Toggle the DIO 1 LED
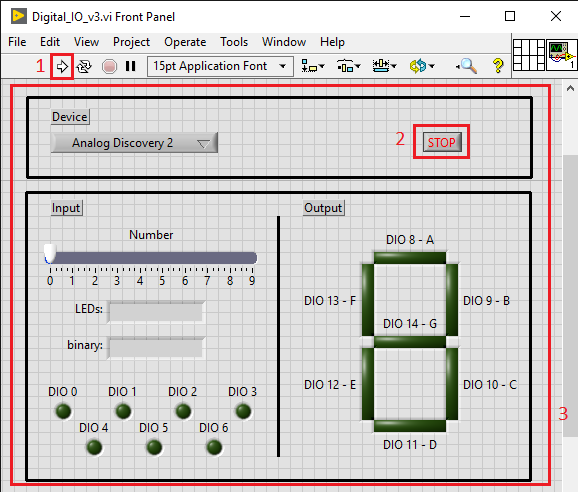Image resolution: width=578 pixels, height=492 pixels. pyautogui.click(x=123, y=411)
